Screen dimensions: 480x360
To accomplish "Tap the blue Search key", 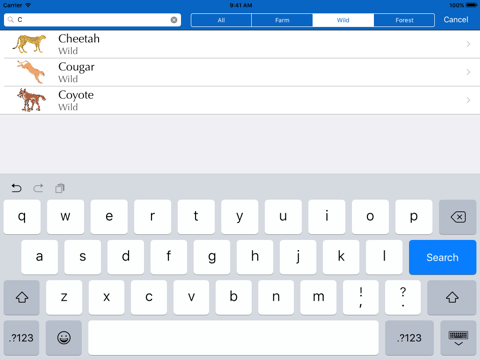I will (442, 257).
